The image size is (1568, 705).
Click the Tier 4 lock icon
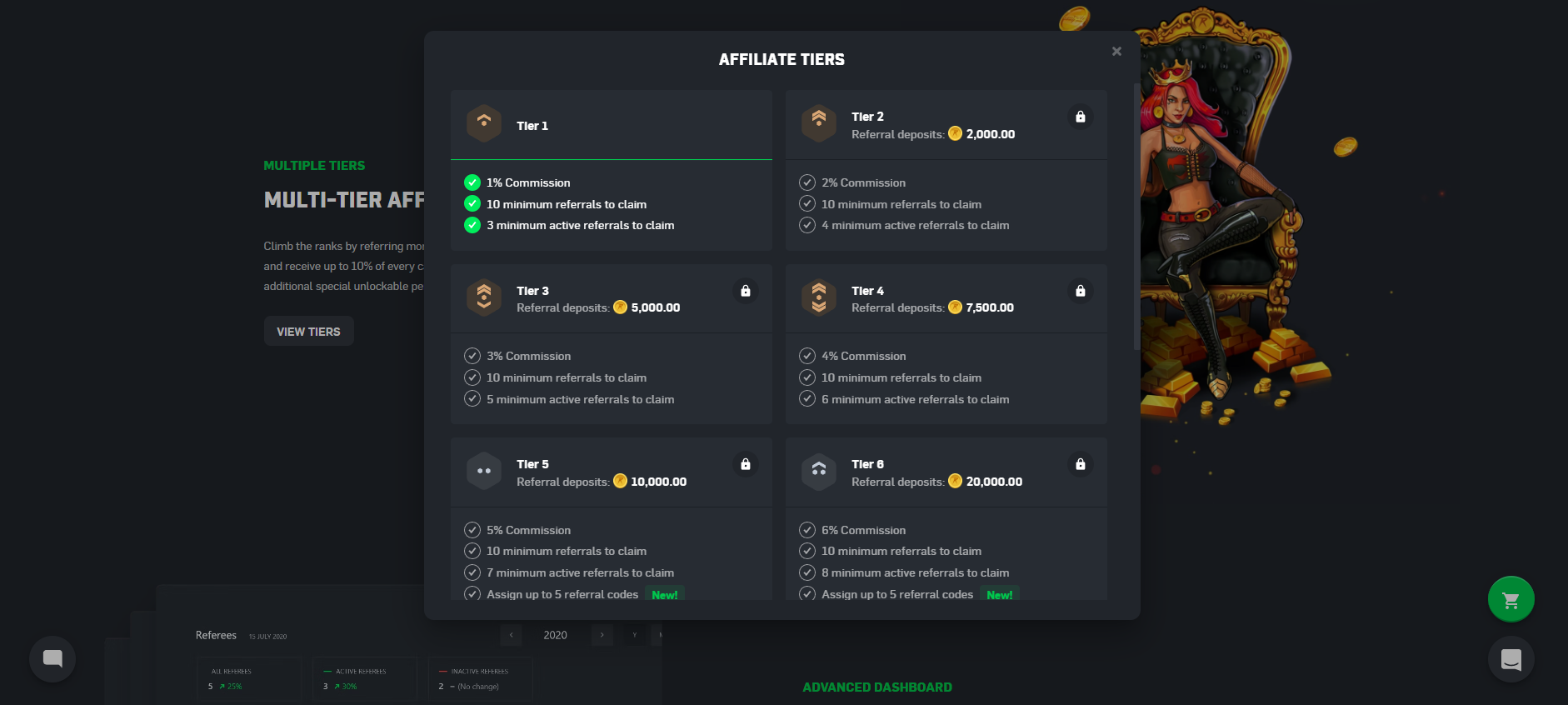[1080, 291]
